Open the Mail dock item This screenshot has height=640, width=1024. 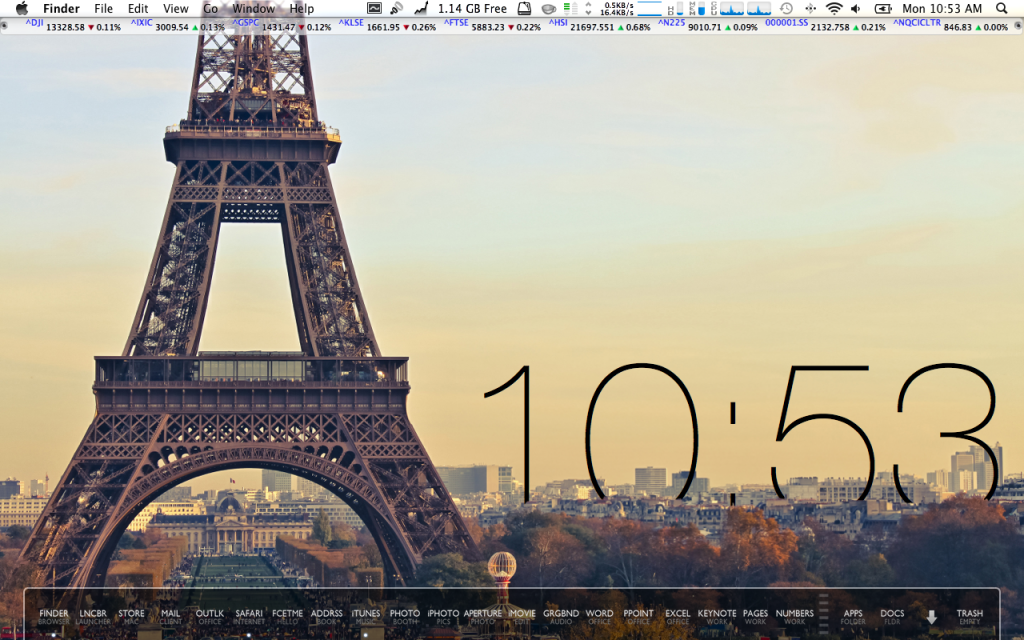[171, 616]
